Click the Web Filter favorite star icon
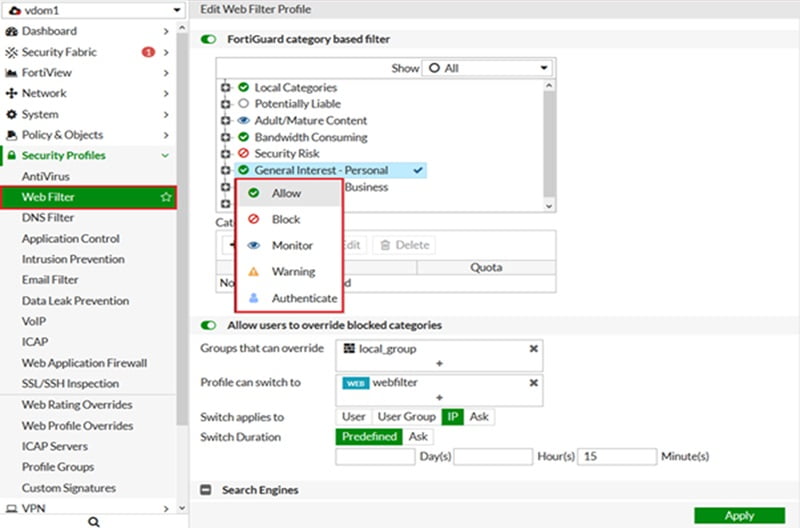This screenshot has height=528, width=800. click(x=166, y=198)
